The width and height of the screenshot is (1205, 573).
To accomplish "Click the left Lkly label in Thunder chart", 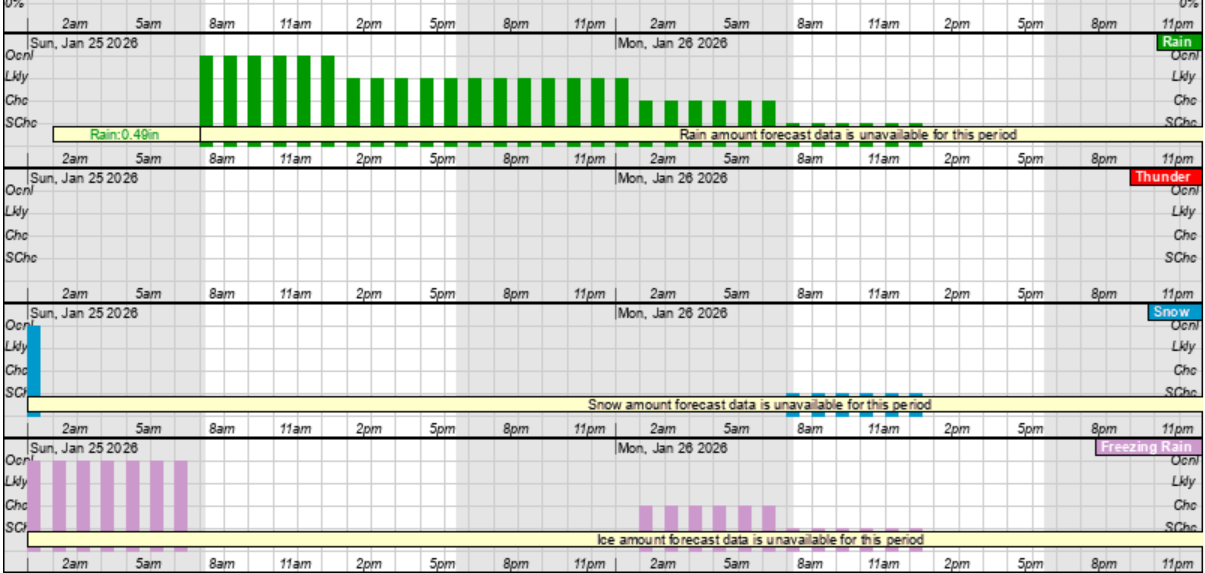I will pos(16,212).
